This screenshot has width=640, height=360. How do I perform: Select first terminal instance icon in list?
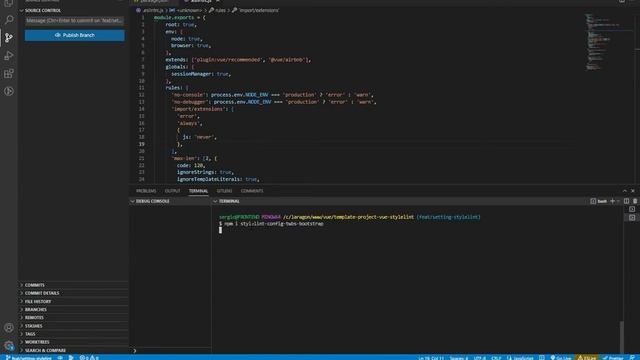tap(632, 209)
